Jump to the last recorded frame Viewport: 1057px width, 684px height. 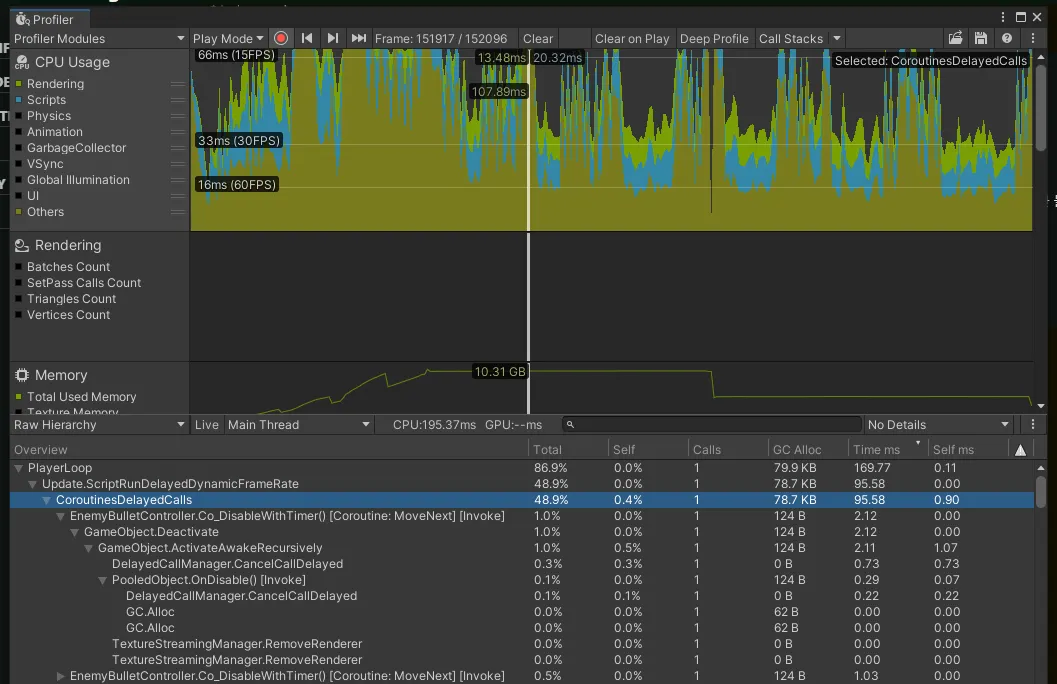click(359, 38)
